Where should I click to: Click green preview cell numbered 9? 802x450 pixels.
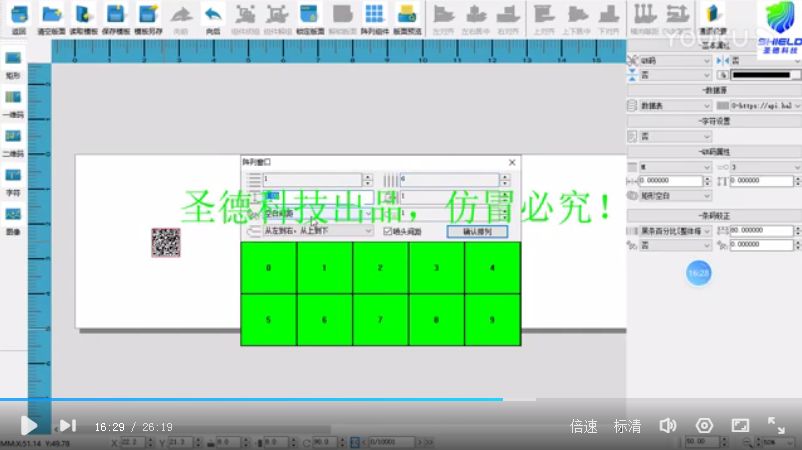(x=493, y=320)
